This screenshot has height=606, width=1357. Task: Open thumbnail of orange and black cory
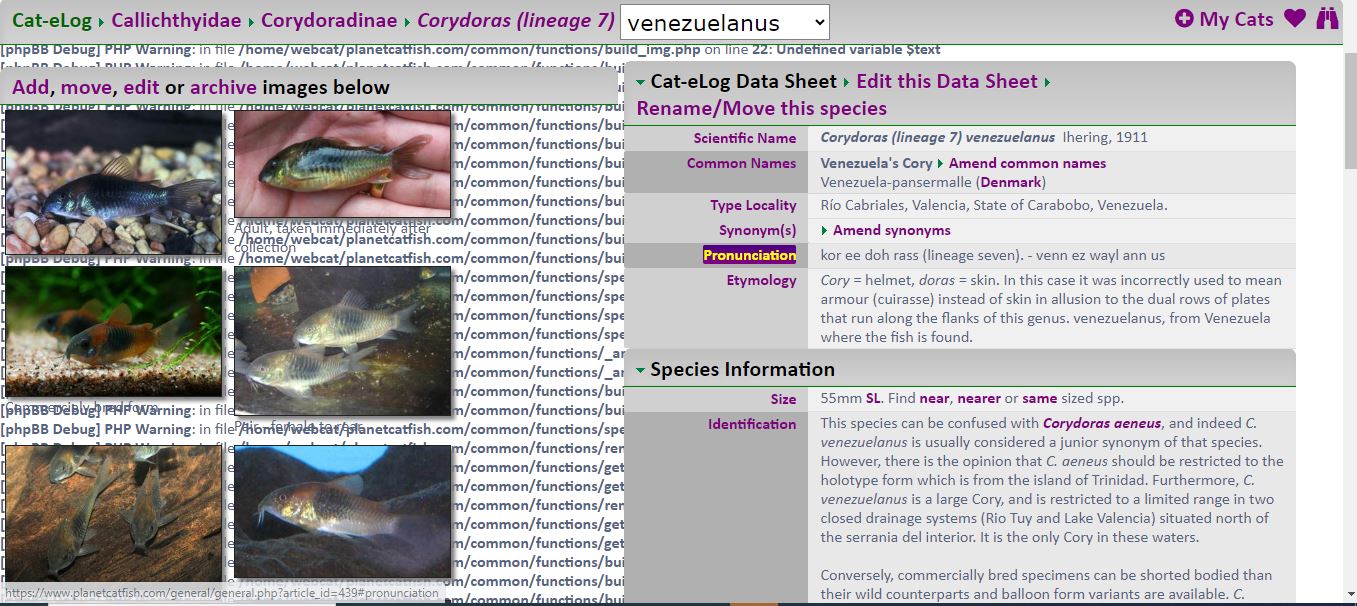(x=113, y=331)
